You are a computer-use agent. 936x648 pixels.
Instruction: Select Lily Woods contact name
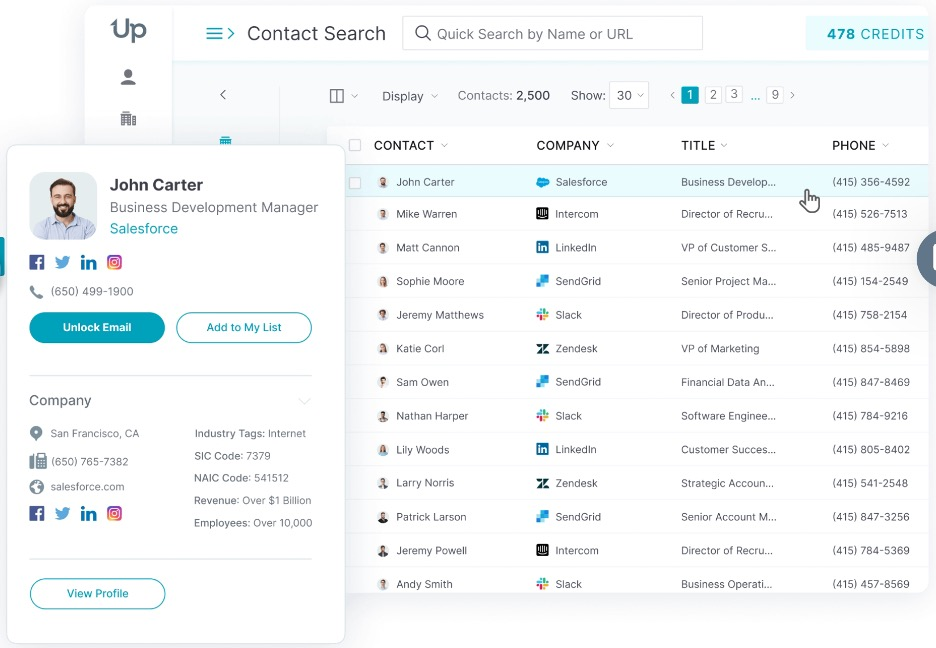[423, 450]
